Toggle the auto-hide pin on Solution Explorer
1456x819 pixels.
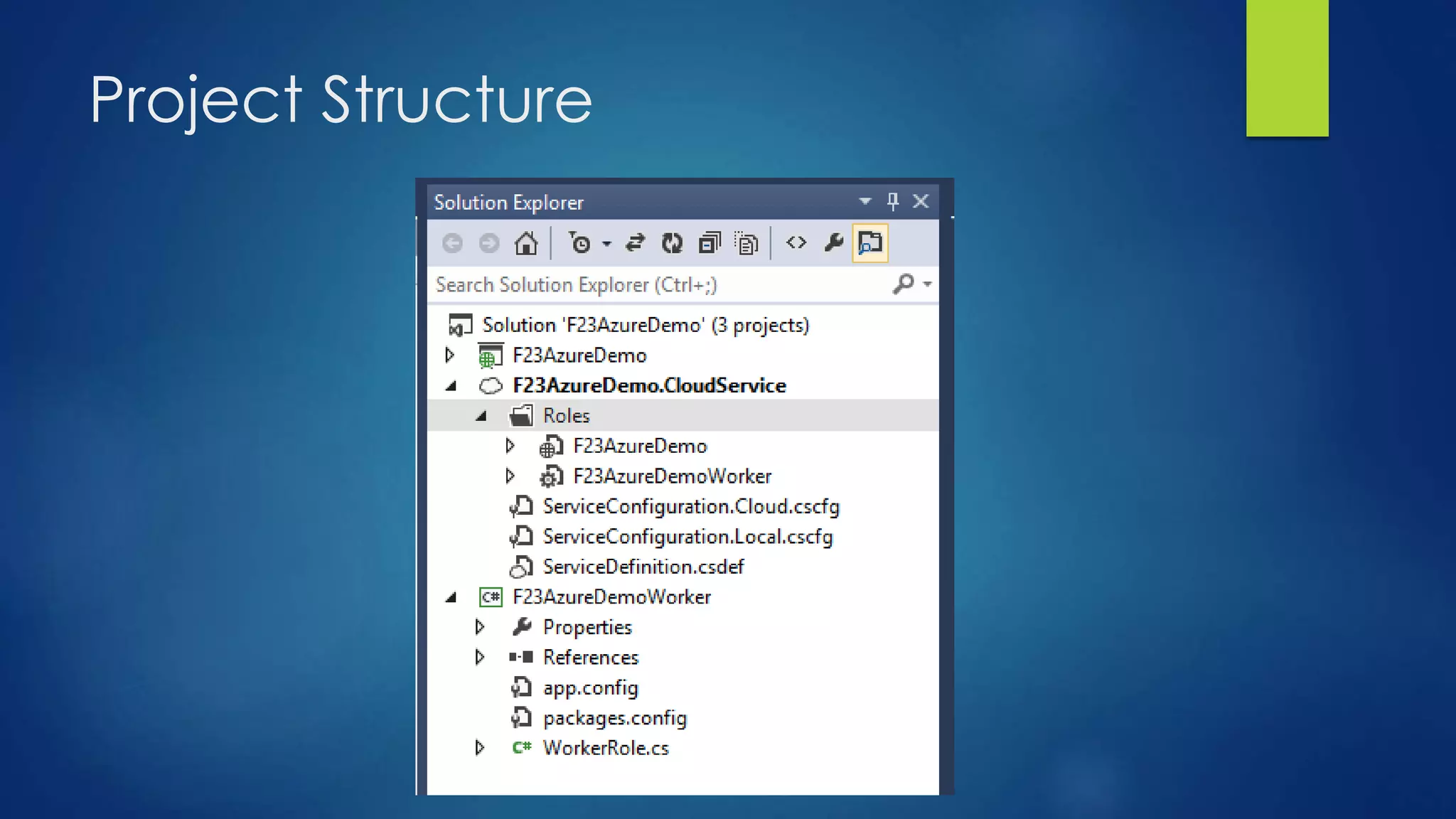pos(893,202)
